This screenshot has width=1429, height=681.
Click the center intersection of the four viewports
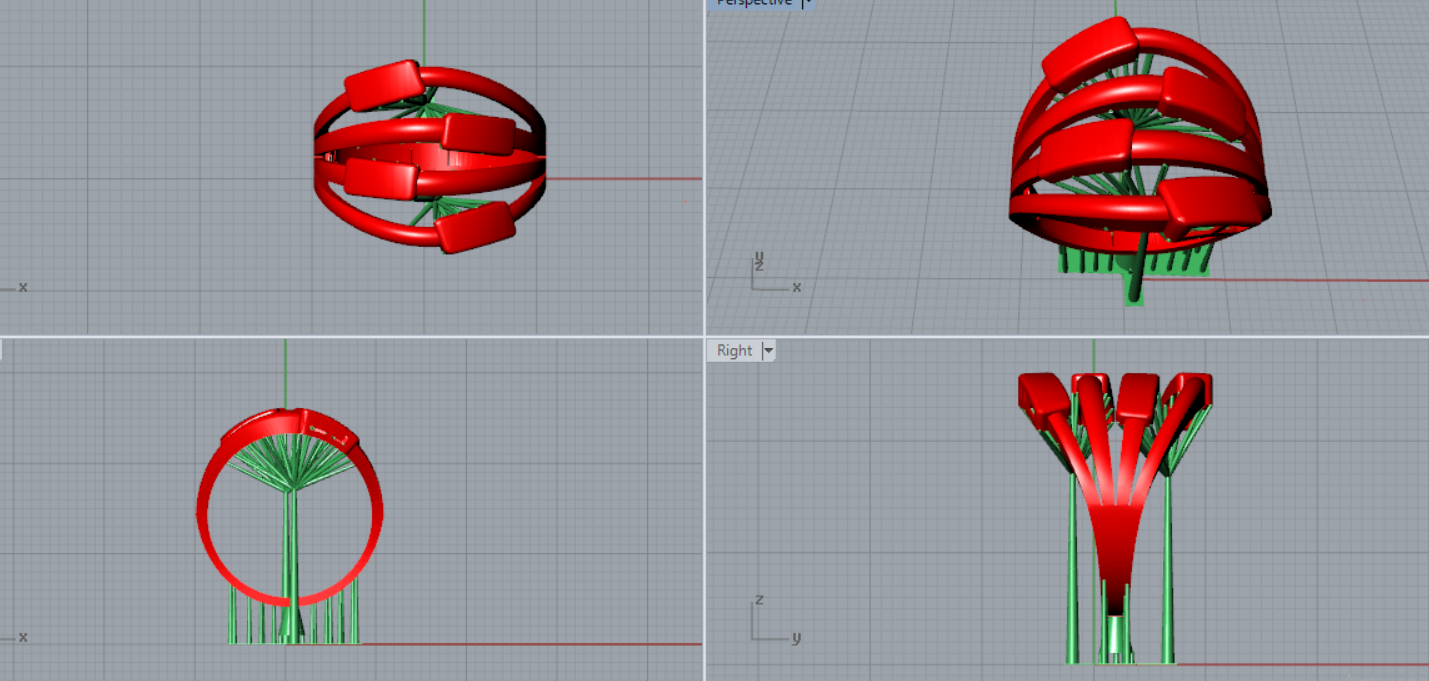[704, 336]
